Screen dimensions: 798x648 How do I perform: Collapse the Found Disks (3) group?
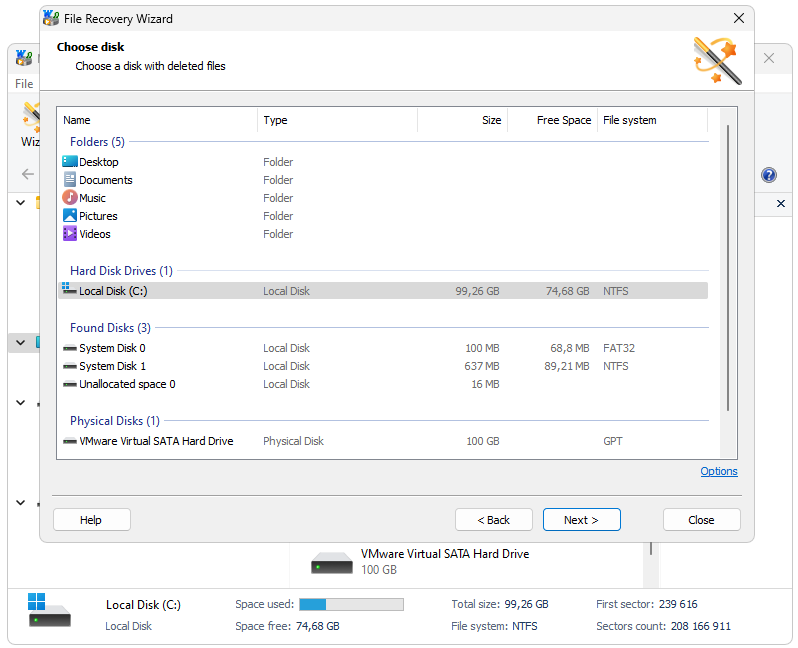pos(110,328)
